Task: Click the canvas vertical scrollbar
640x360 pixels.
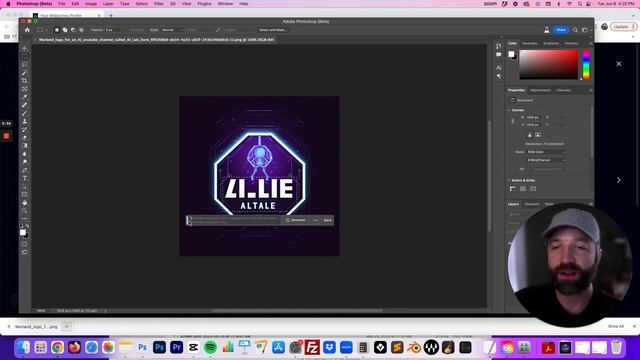Action: 489,176
